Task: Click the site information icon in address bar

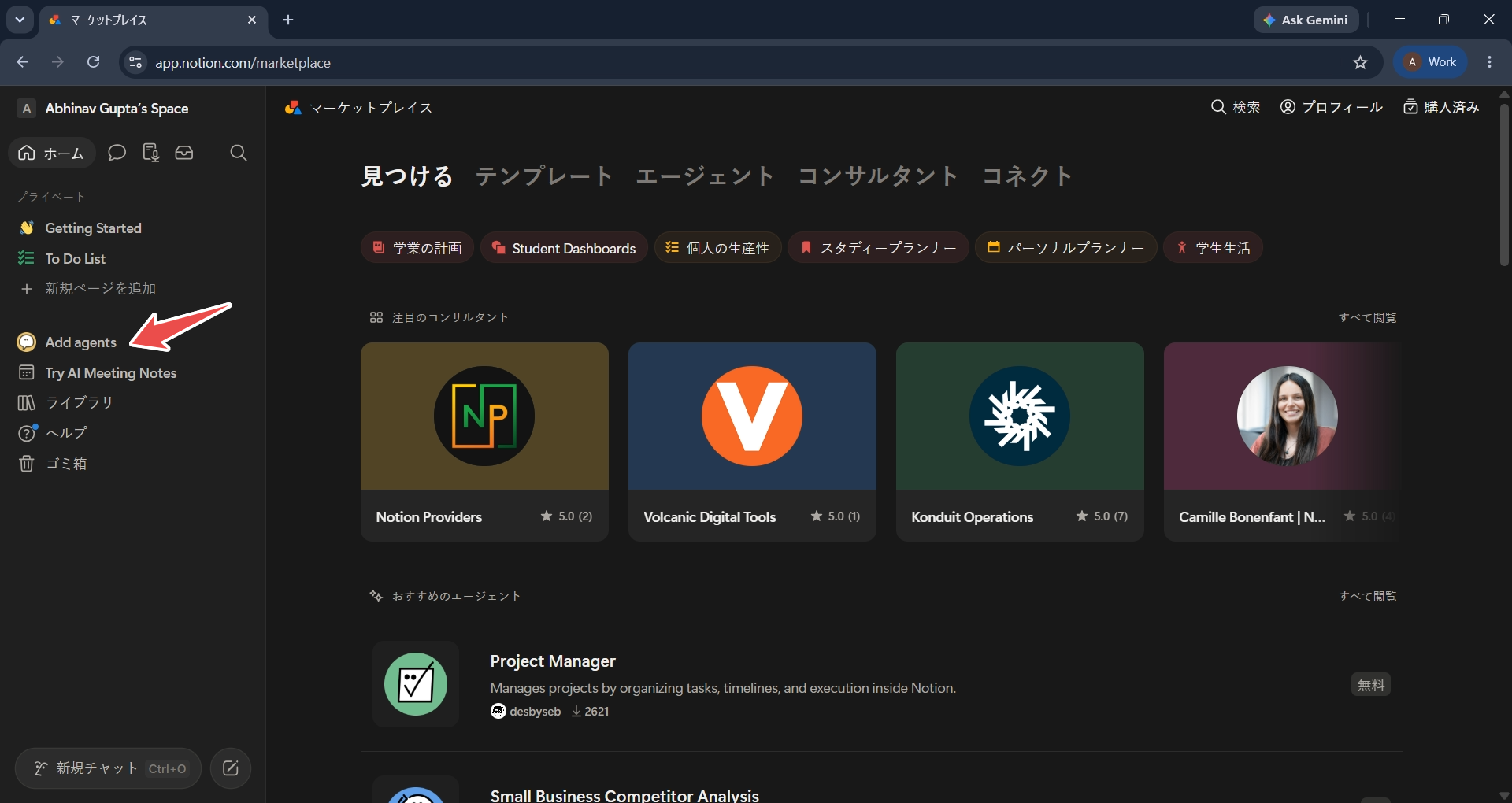Action: point(135,62)
